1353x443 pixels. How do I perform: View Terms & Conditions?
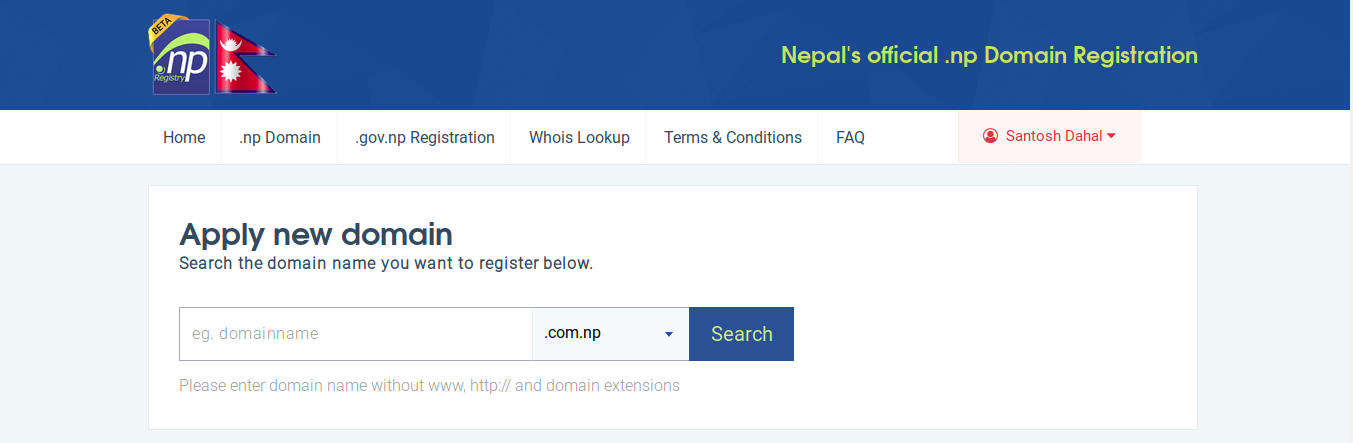tap(733, 137)
